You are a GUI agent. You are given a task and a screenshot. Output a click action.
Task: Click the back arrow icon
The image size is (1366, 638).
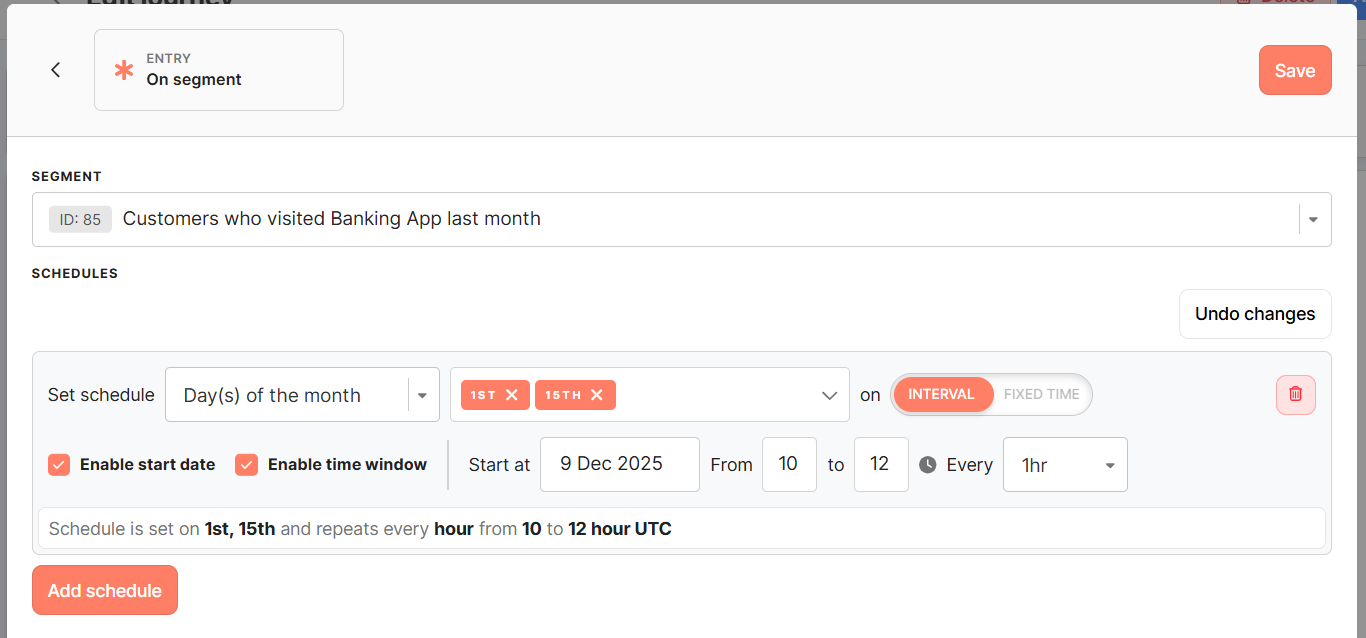[56, 69]
